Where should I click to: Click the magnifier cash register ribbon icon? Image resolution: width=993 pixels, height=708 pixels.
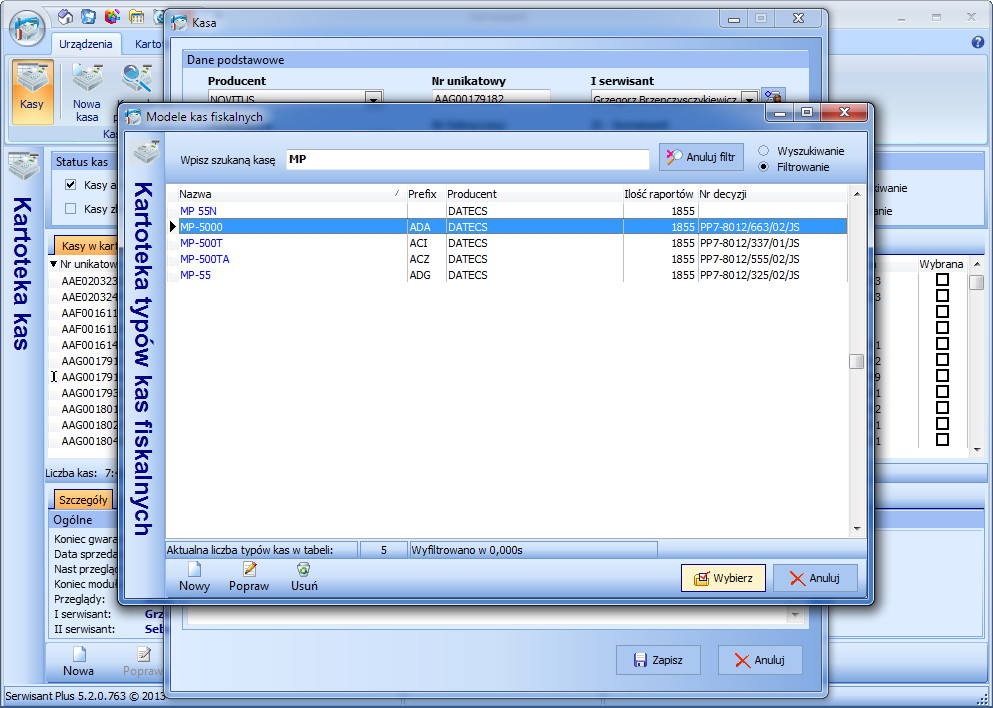click(136, 79)
